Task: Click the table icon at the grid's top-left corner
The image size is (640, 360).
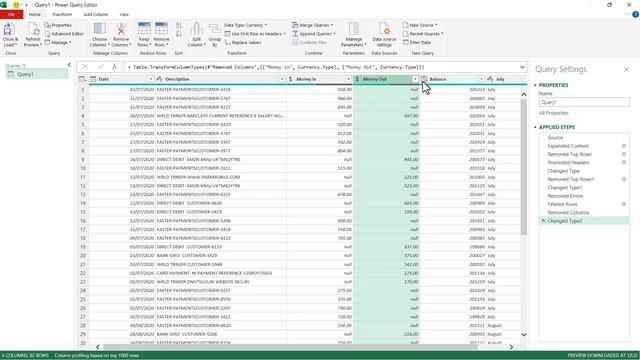Action: 82,79
